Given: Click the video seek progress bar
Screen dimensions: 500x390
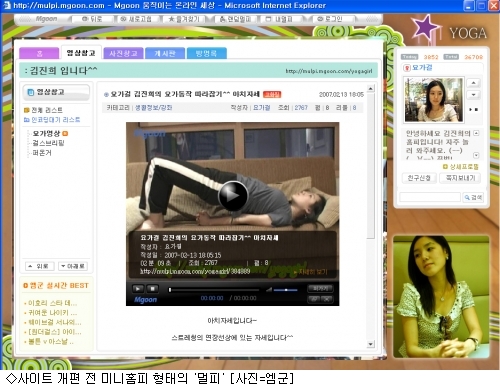Looking at the screenshot, I should click(x=214, y=290).
